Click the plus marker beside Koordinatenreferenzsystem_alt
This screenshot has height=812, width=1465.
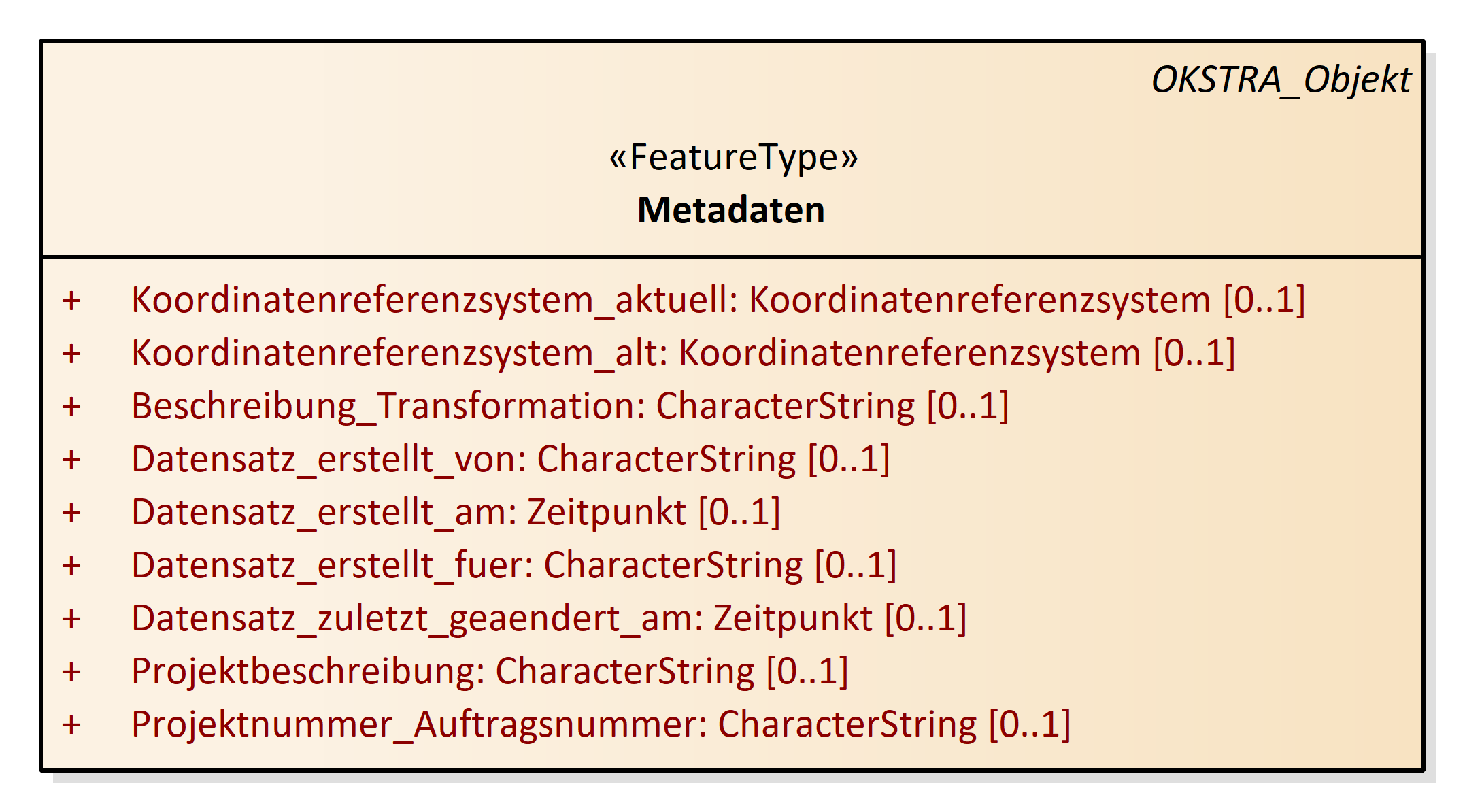click(71, 354)
